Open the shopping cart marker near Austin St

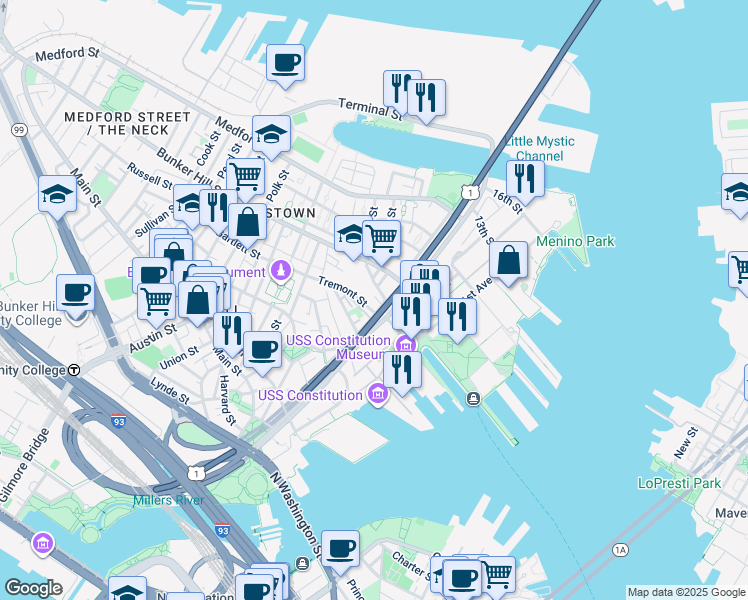tap(156, 300)
